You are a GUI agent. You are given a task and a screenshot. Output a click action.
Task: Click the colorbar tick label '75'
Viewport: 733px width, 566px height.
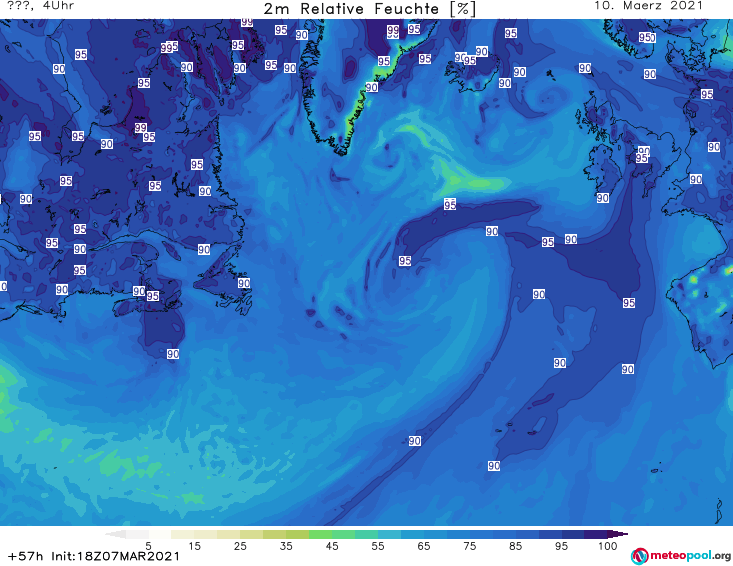point(469,546)
